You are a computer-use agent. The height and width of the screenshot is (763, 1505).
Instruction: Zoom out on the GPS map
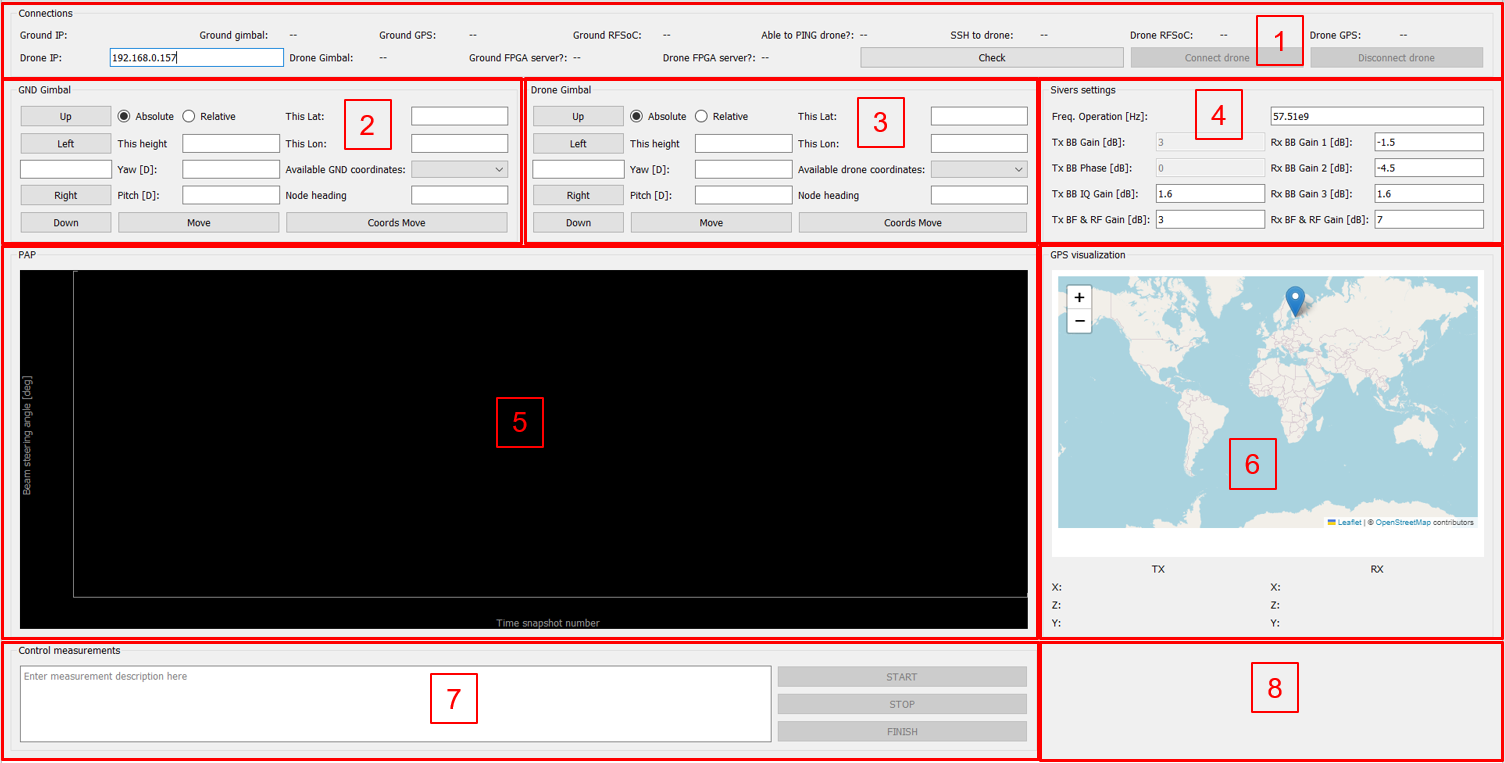point(1079,321)
